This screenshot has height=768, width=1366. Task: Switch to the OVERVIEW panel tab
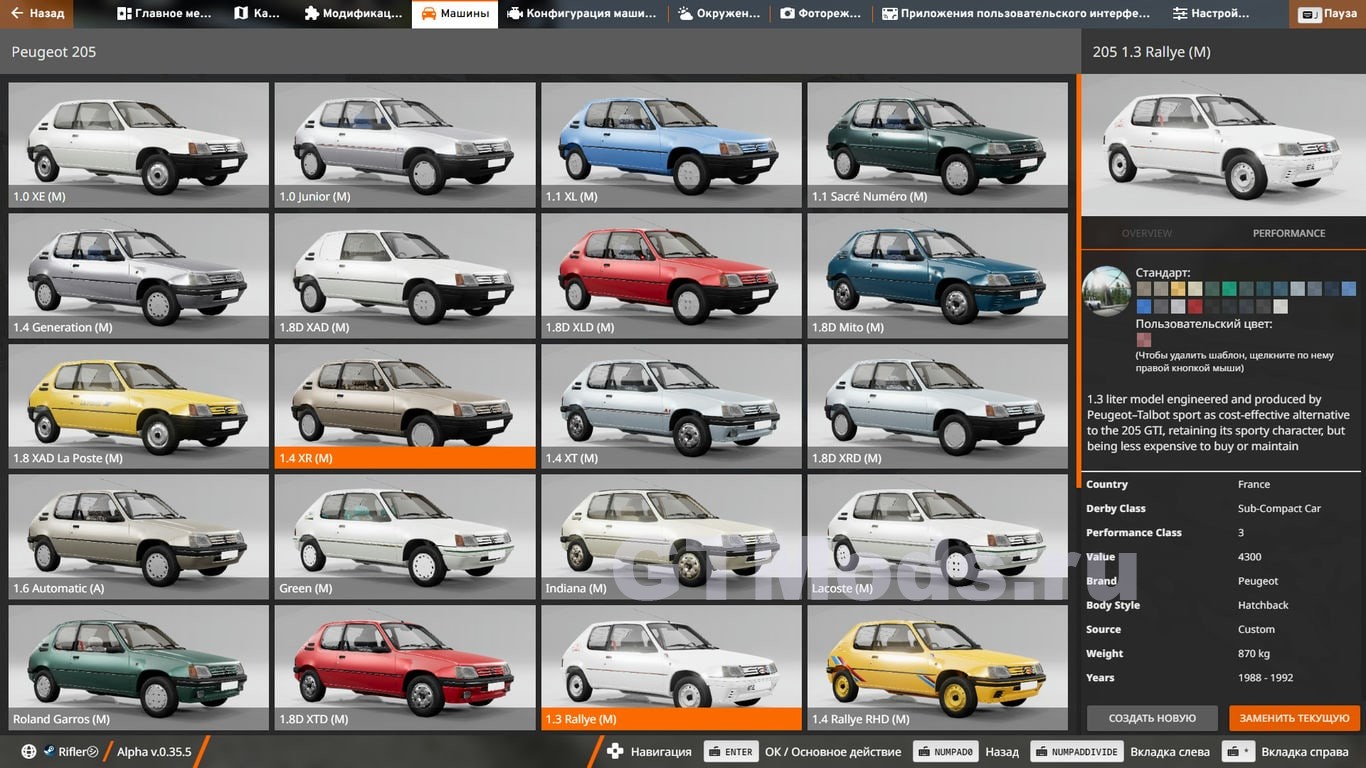(1146, 233)
